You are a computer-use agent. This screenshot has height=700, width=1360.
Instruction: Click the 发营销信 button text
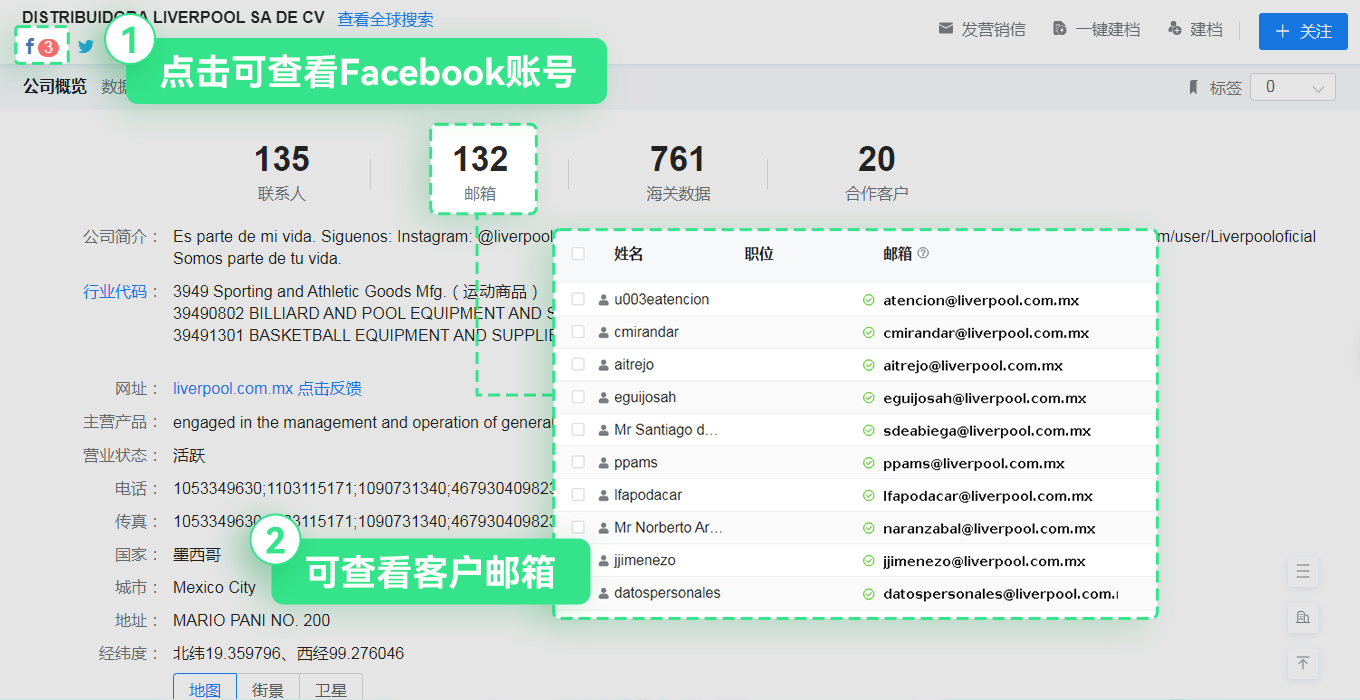click(993, 30)
